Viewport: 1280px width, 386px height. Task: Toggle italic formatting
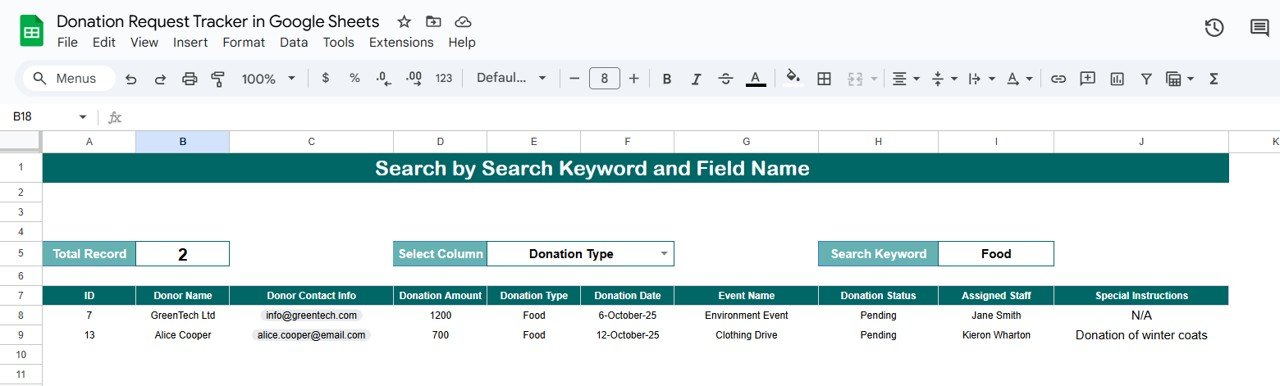coord(696,78)
